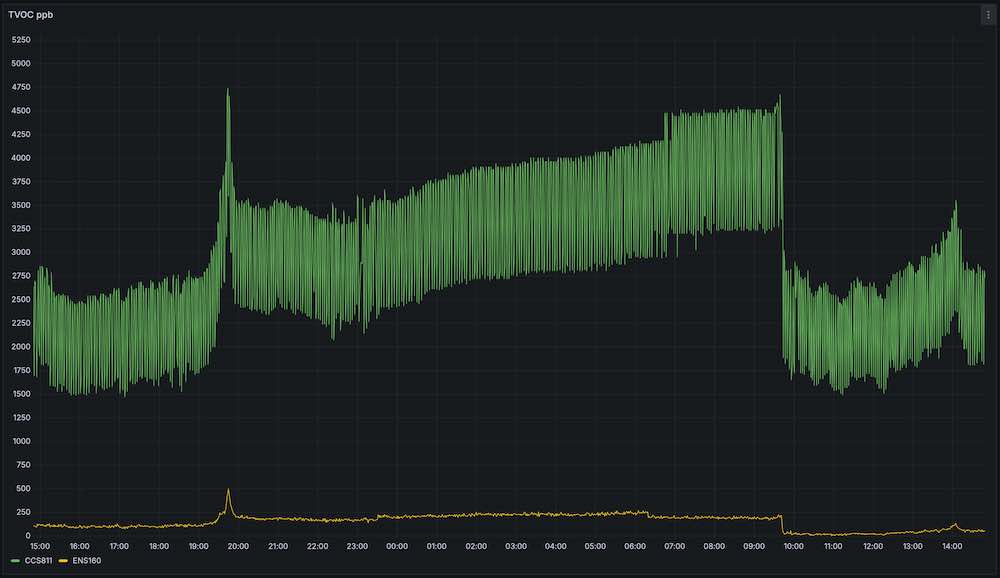Click the CCS811 peak near 14:00
This screenshot has width=1000, height=578.
[955, 203]
